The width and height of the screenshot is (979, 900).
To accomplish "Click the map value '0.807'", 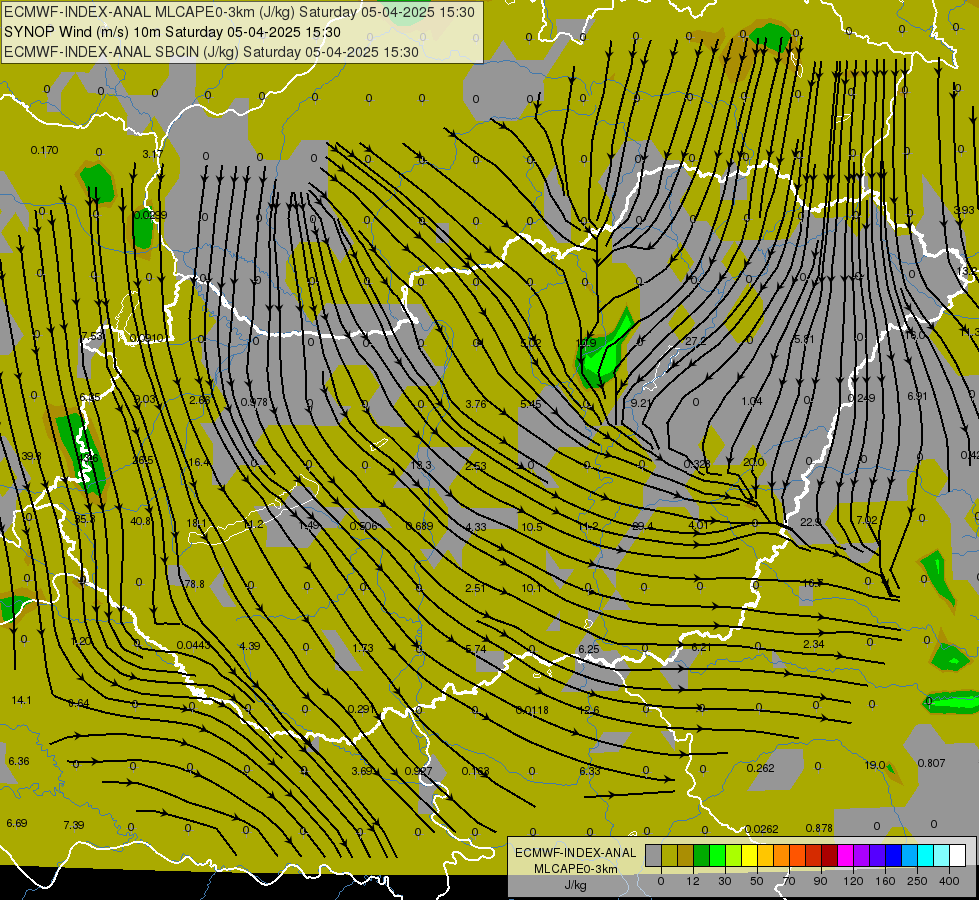I will click(932, 763).
